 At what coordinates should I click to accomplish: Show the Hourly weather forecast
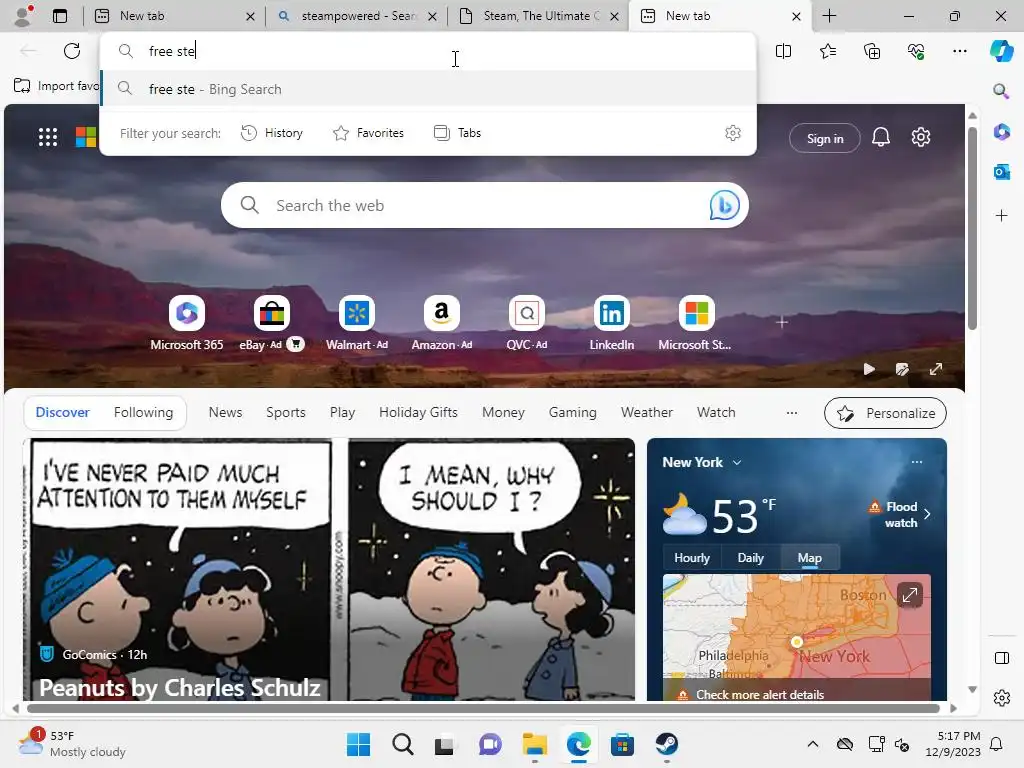692,558
